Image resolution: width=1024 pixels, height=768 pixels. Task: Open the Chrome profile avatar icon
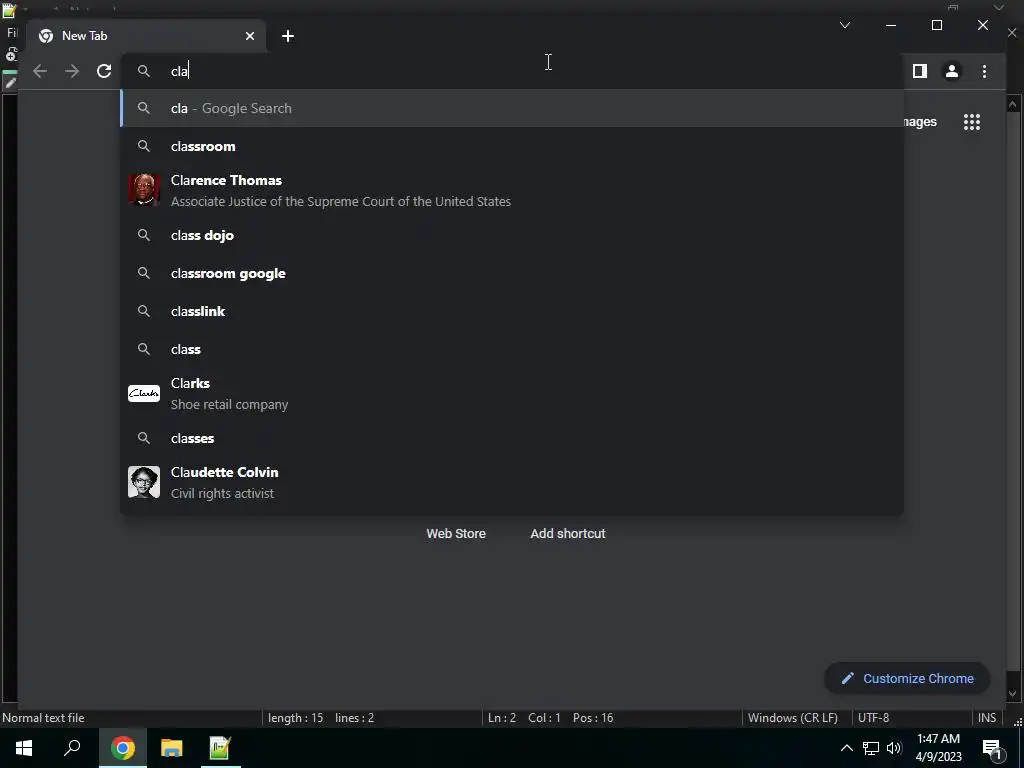click(x=952, y=71)
